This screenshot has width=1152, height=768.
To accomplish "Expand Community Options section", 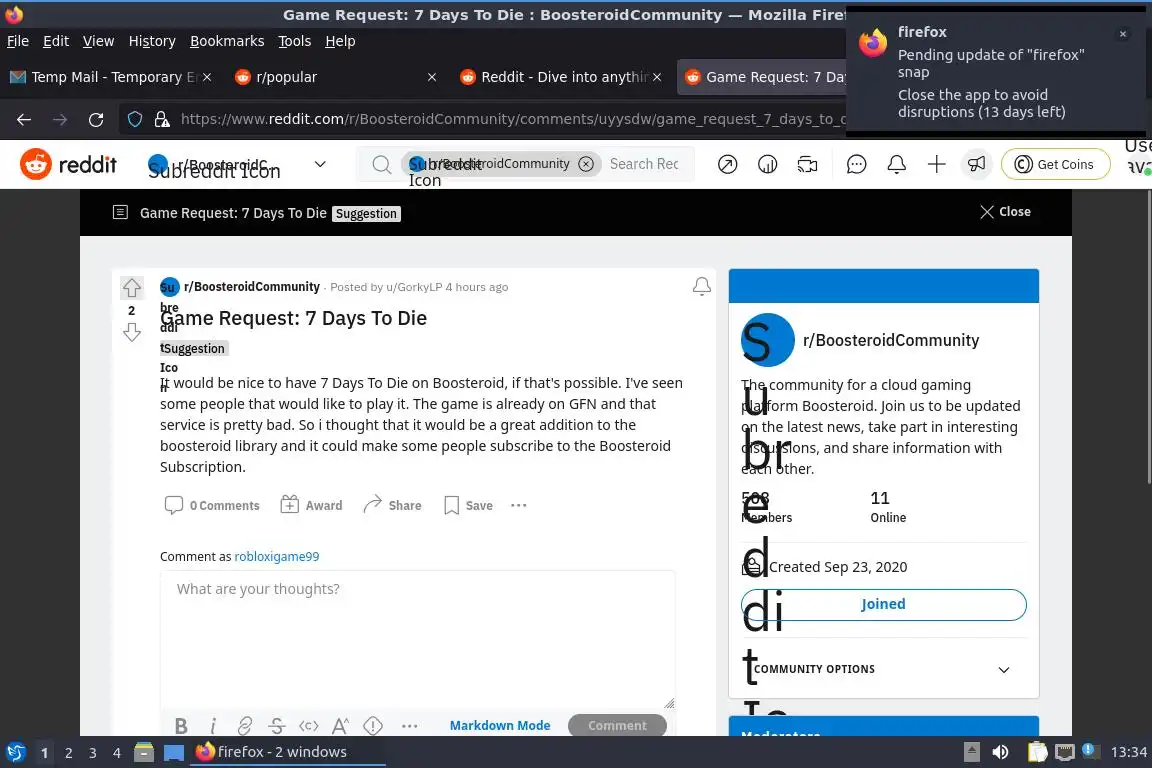I will pyautogui.click(x=883, y=669).
